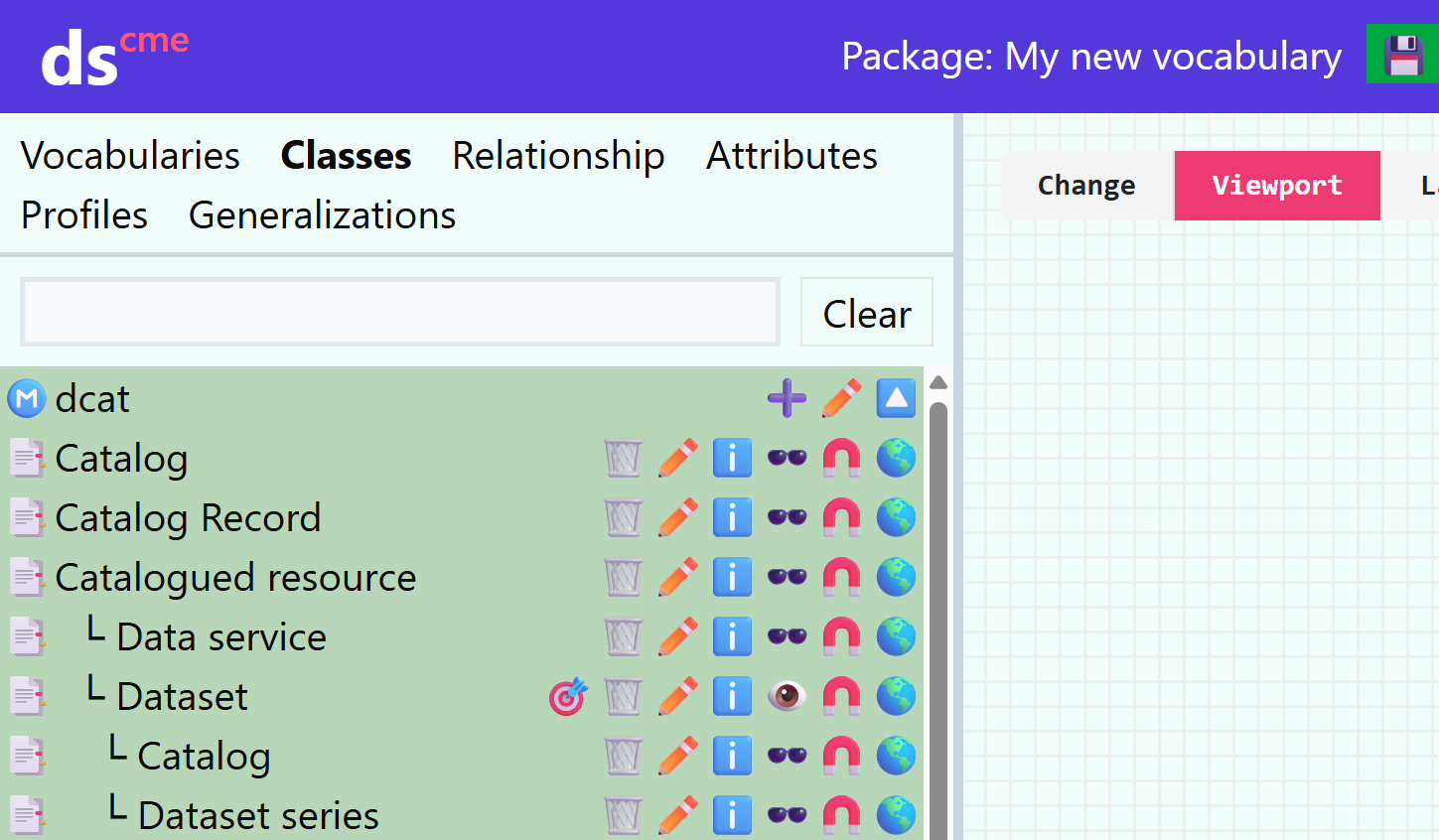Click the save package floppy disk icon
Screen dimensions: 1439x840
pos(1403,56)
